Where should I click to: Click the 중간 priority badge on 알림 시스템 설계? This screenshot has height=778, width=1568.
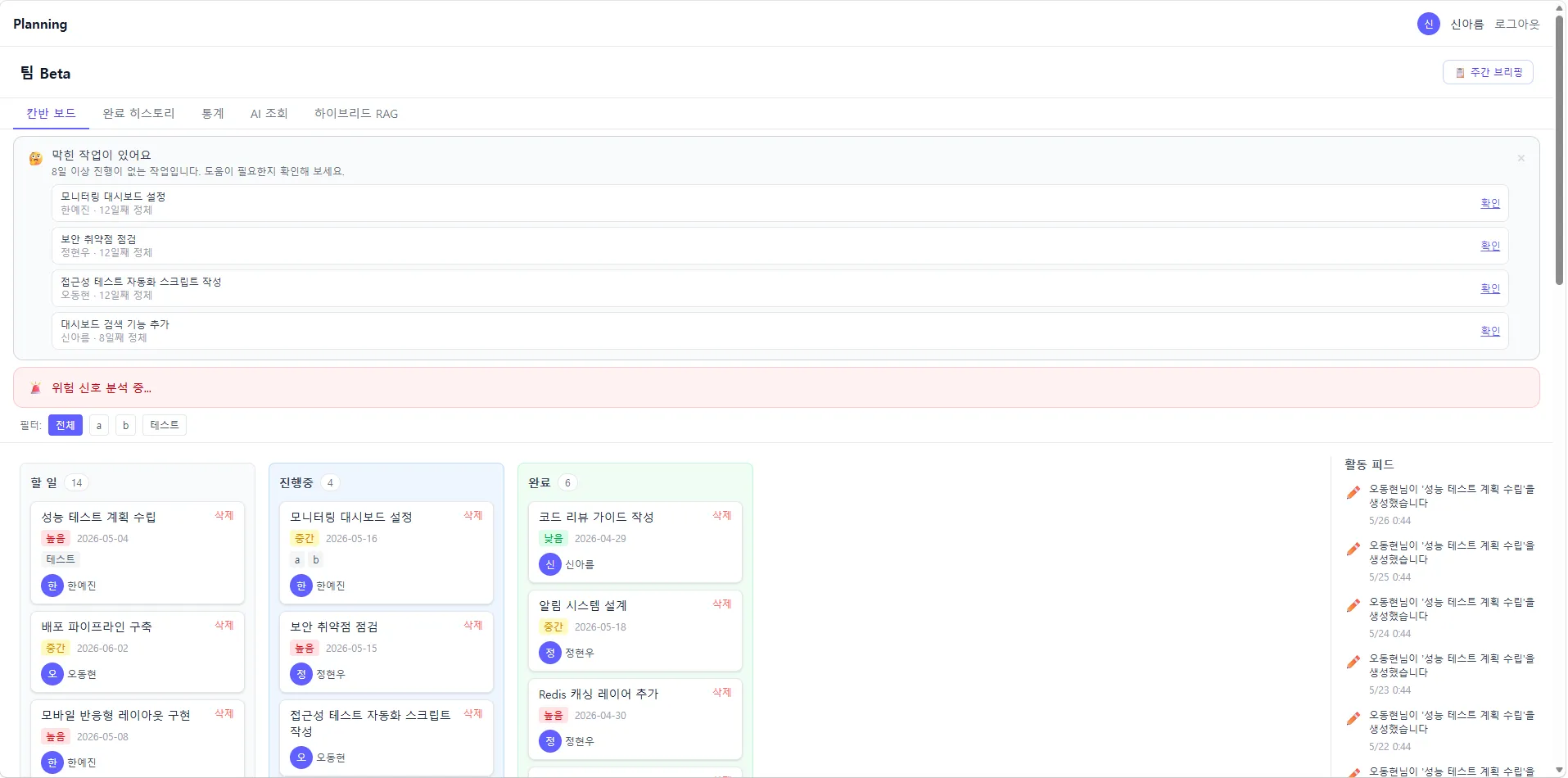[x=554, y=626]
